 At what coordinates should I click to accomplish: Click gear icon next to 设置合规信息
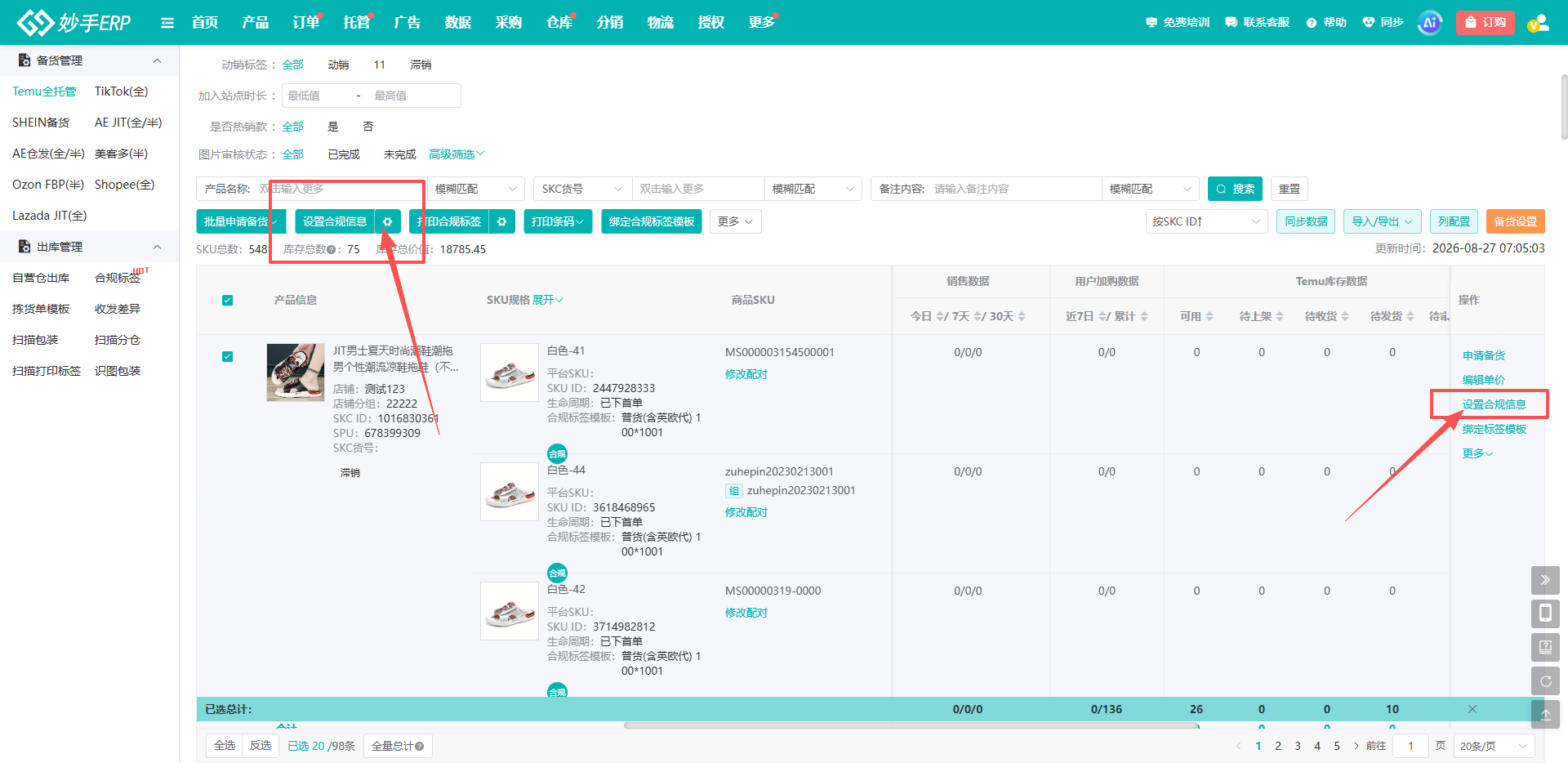388,221
